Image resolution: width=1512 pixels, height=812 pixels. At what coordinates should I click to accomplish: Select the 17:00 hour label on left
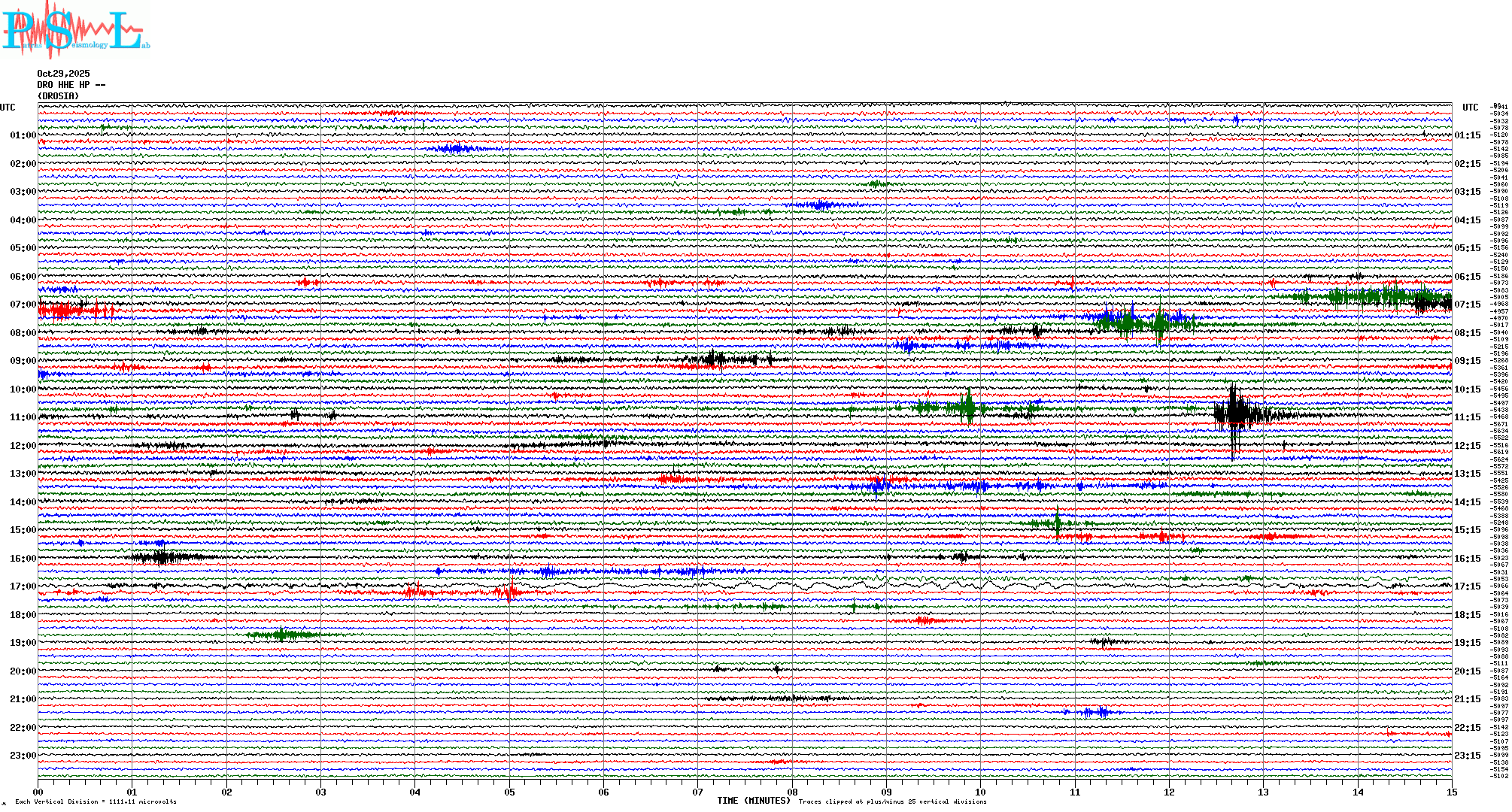[23, 586]
